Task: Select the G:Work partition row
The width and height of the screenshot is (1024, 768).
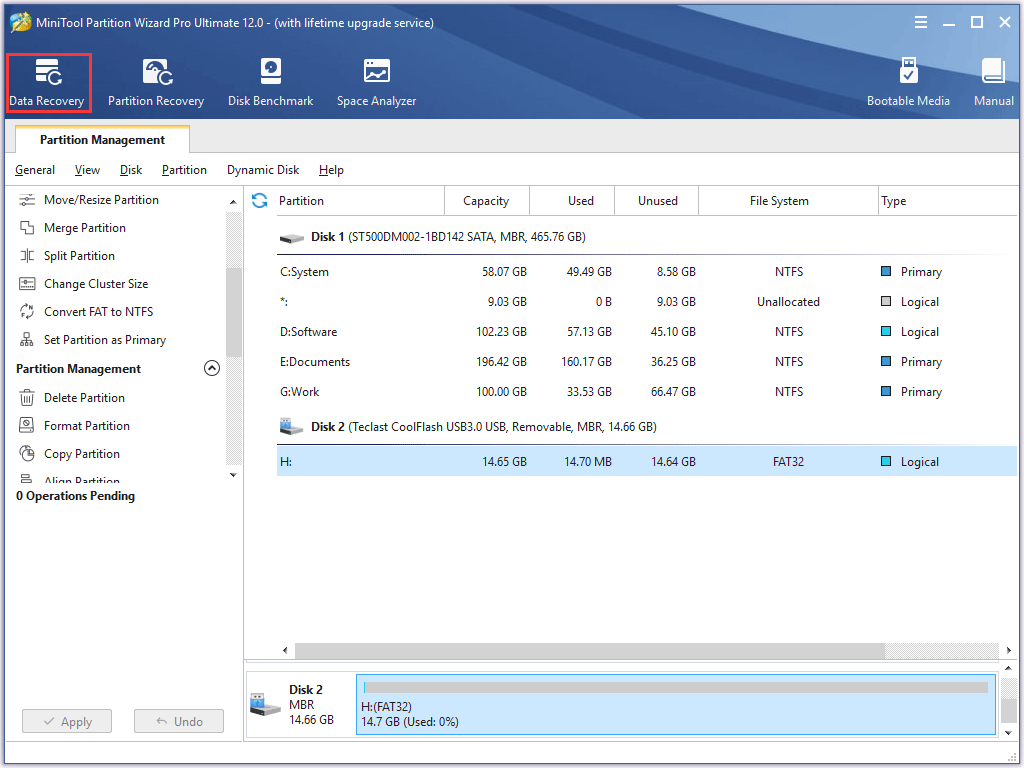Action: (x=647, y=392)
